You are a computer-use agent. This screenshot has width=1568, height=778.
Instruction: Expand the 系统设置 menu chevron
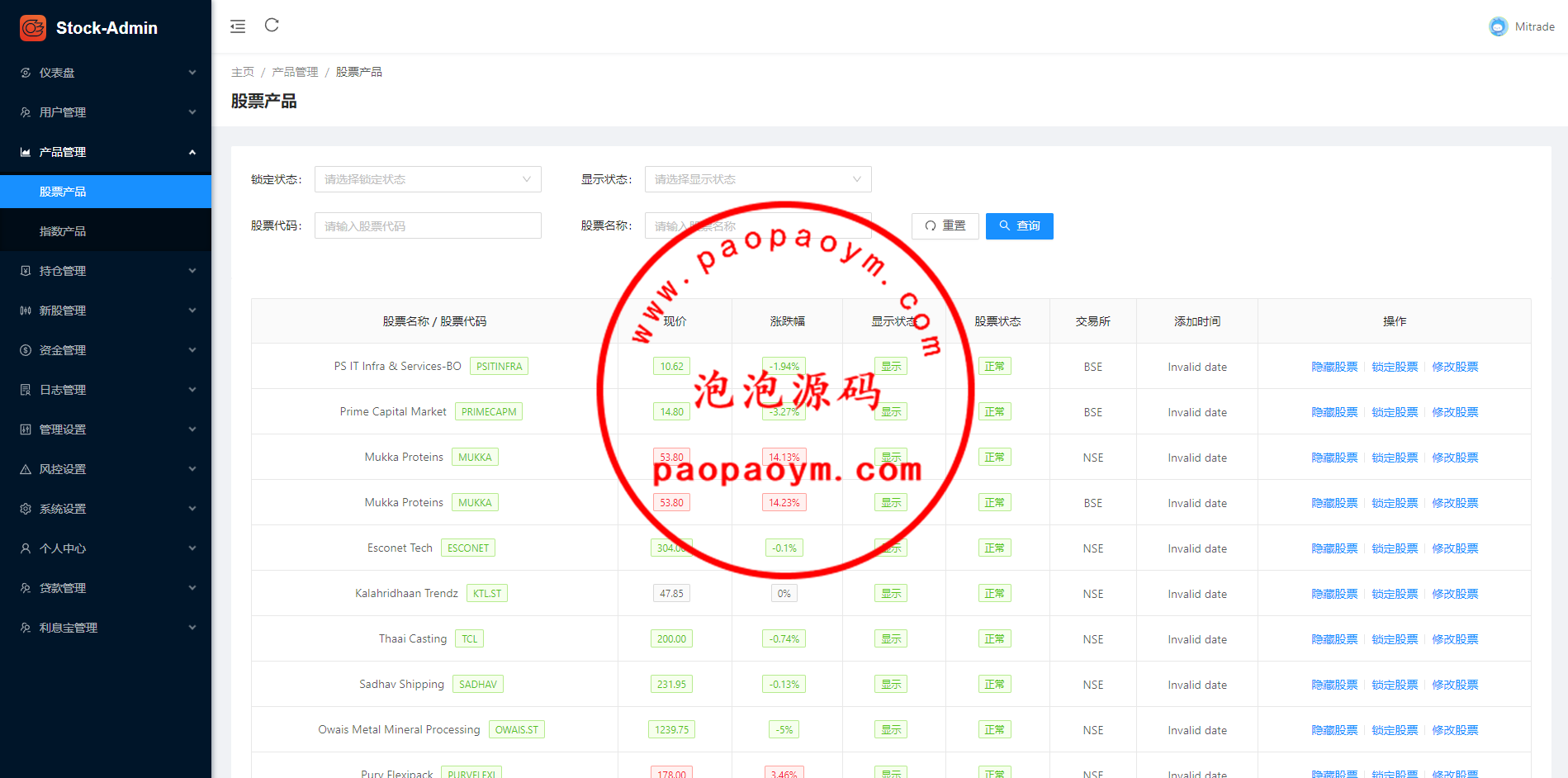[192, 509]
